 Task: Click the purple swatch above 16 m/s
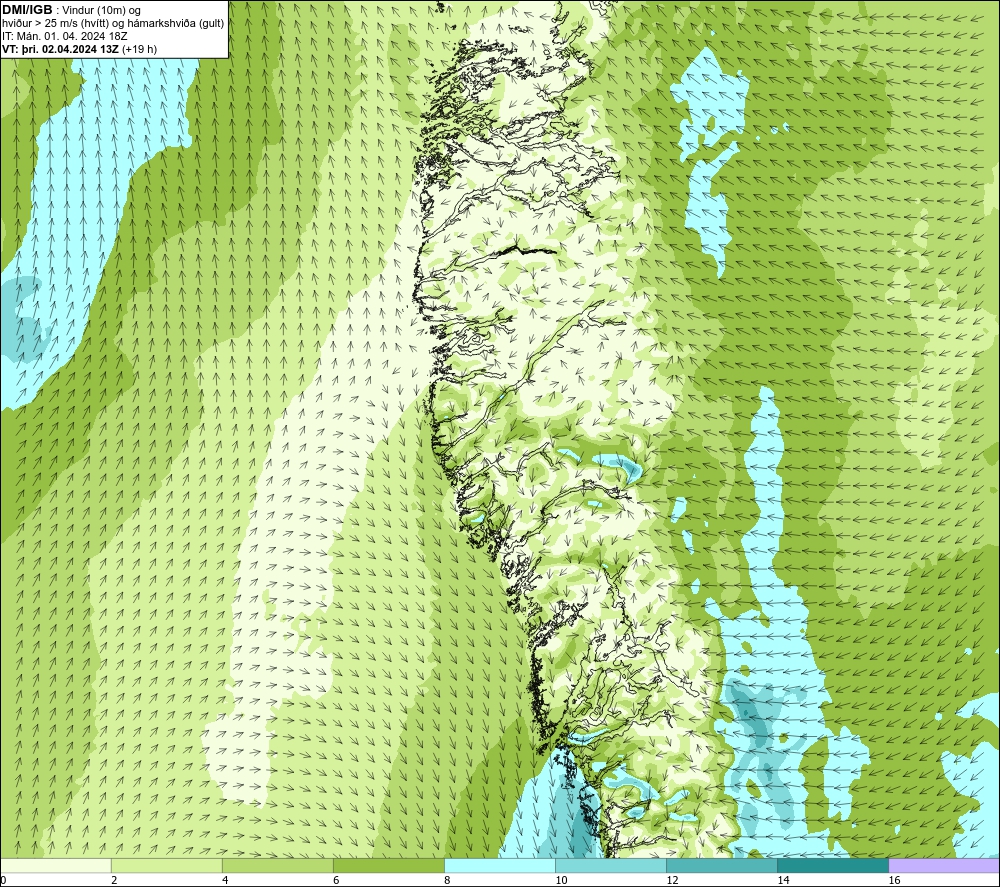tap(944, 865)
